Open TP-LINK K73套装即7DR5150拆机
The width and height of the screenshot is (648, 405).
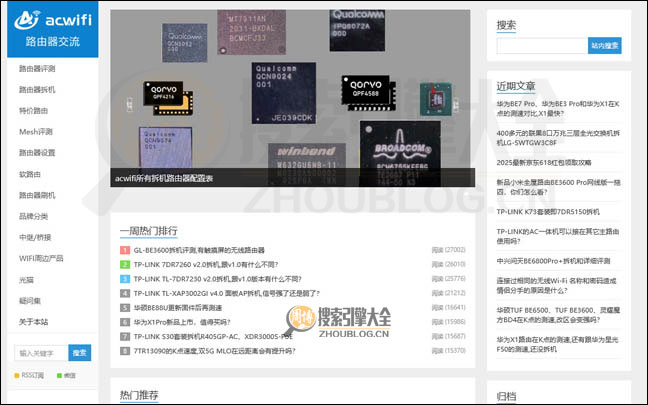tap(548, 212)
